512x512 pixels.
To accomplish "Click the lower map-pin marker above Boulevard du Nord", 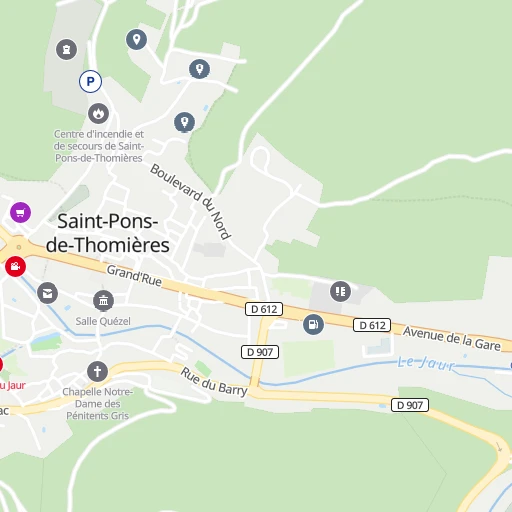I will 184,122.
